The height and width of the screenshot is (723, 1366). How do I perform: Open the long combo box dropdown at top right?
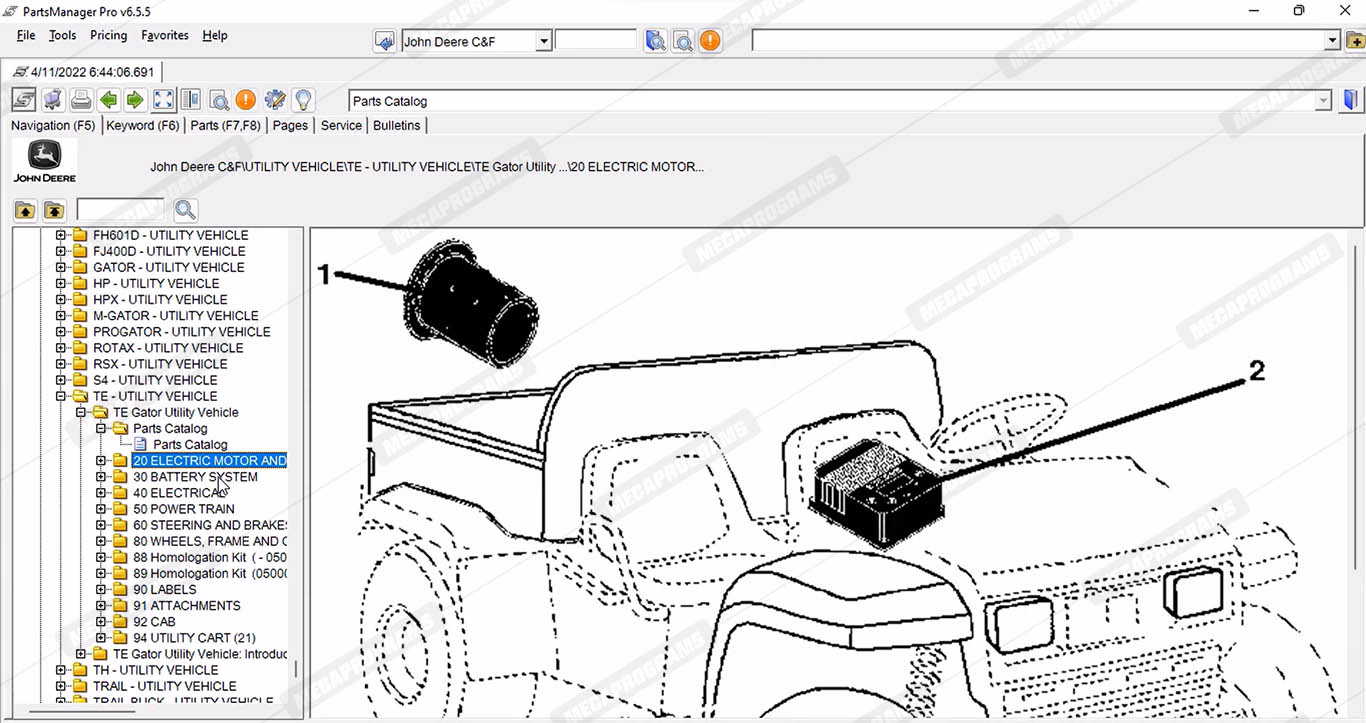[1332, 41]
